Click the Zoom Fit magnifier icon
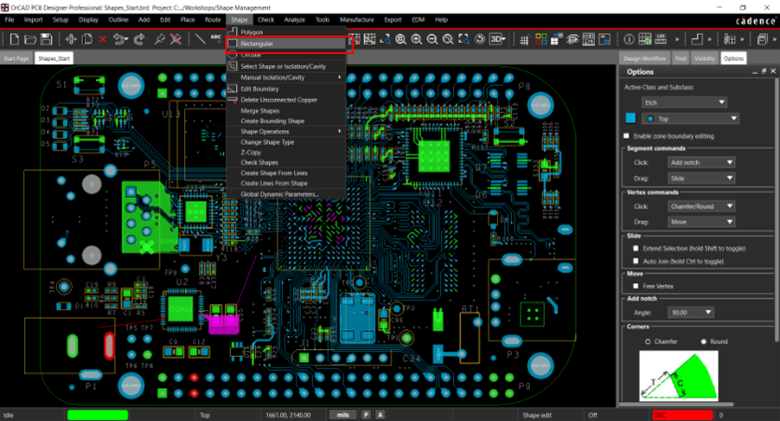 [401, 39]
